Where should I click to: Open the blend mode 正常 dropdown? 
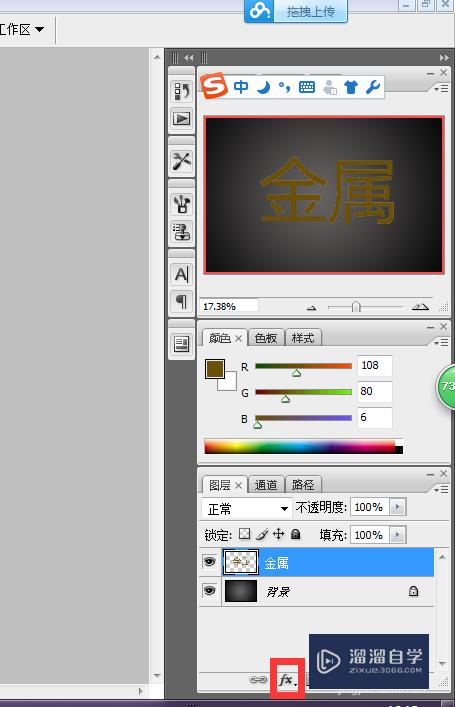pyautogui.click(x=246, y=509)
